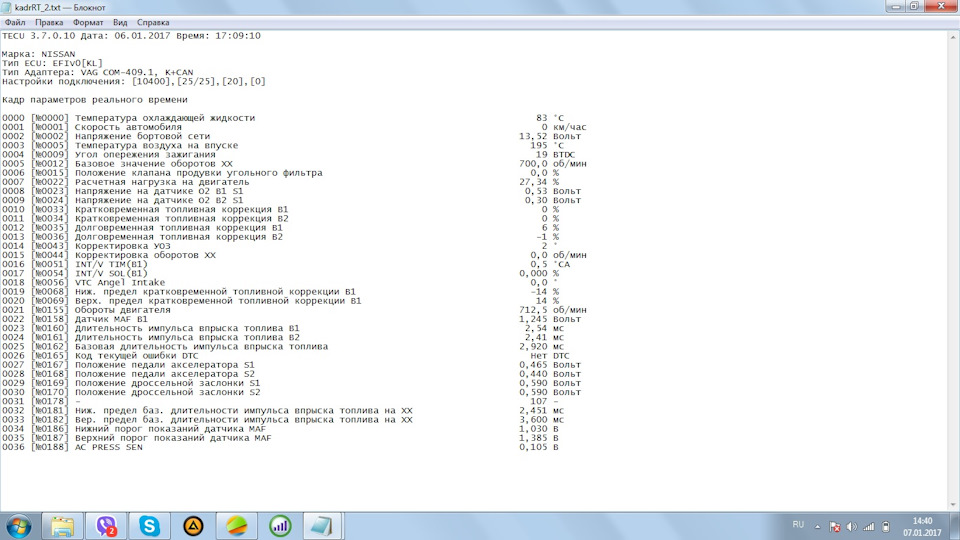Select the Notepad taskbar button
This screenshot has height=540, width=960.
tap(323, 527)
